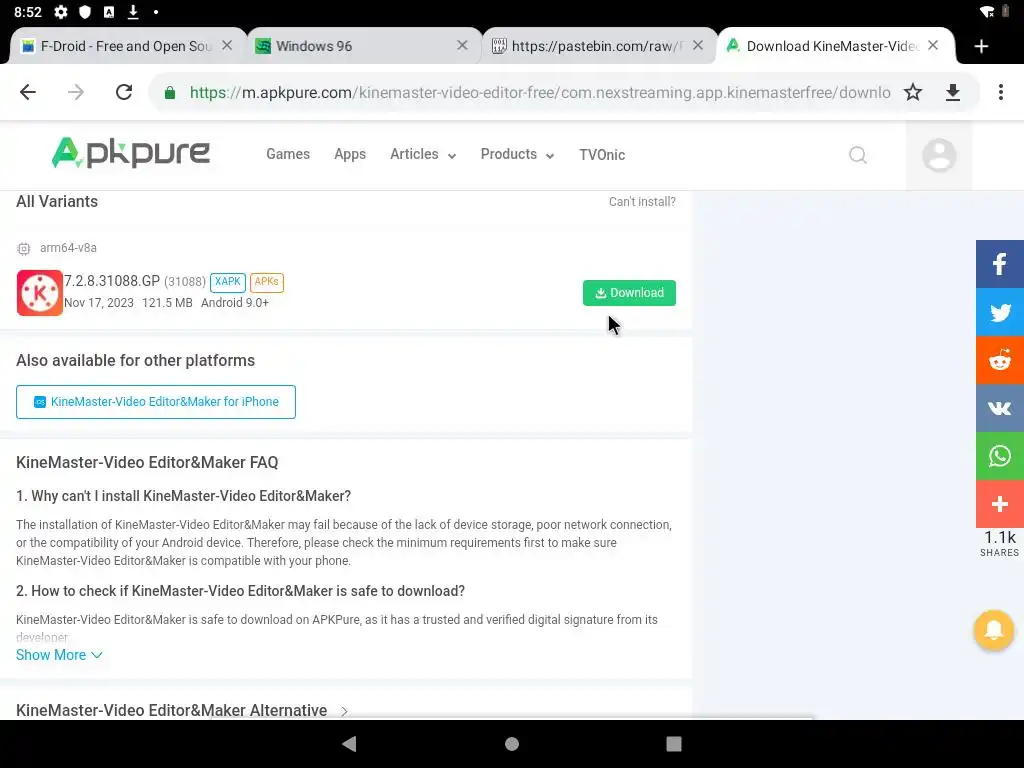Viewport: 1024px width, 768px height.
Task: Open the TVOnic link
Action: click(601, 155)
